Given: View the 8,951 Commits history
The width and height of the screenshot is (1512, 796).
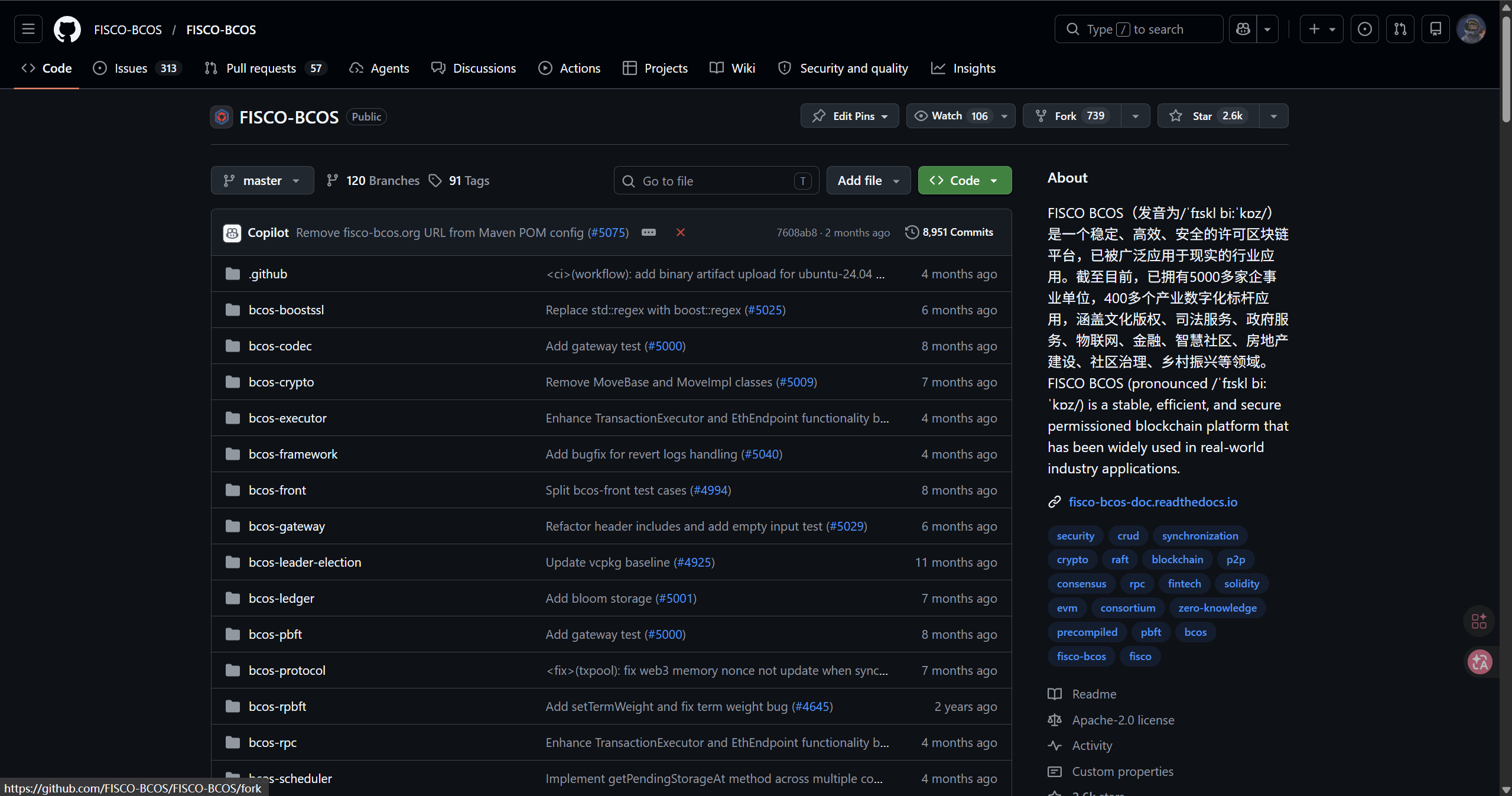Looking at the screenshot, I should click(949, 232).
